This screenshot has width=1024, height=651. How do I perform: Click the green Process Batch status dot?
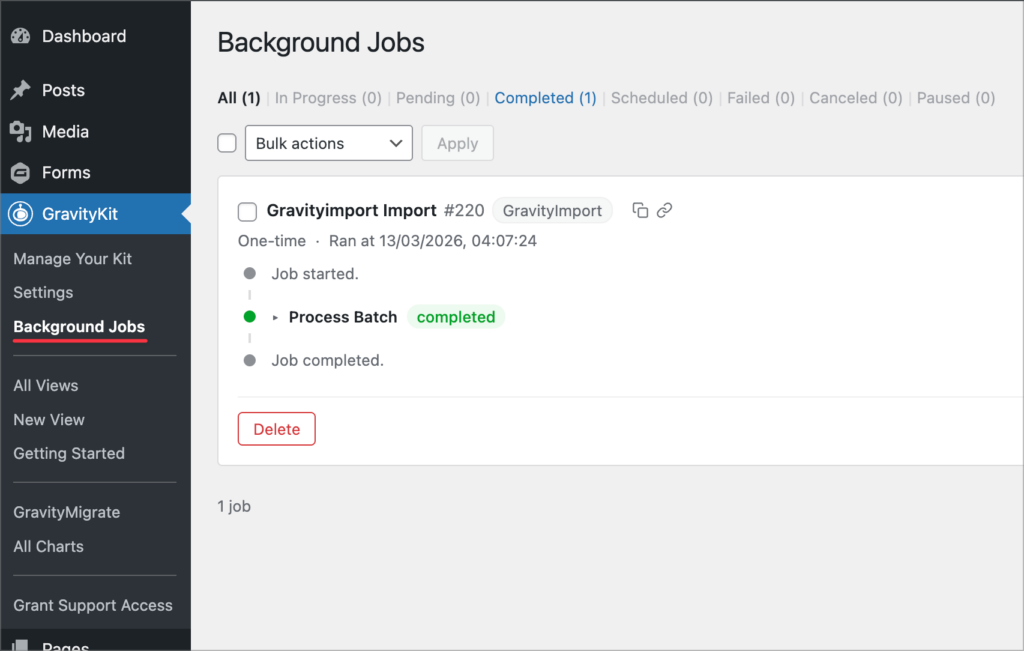[250, 316]
